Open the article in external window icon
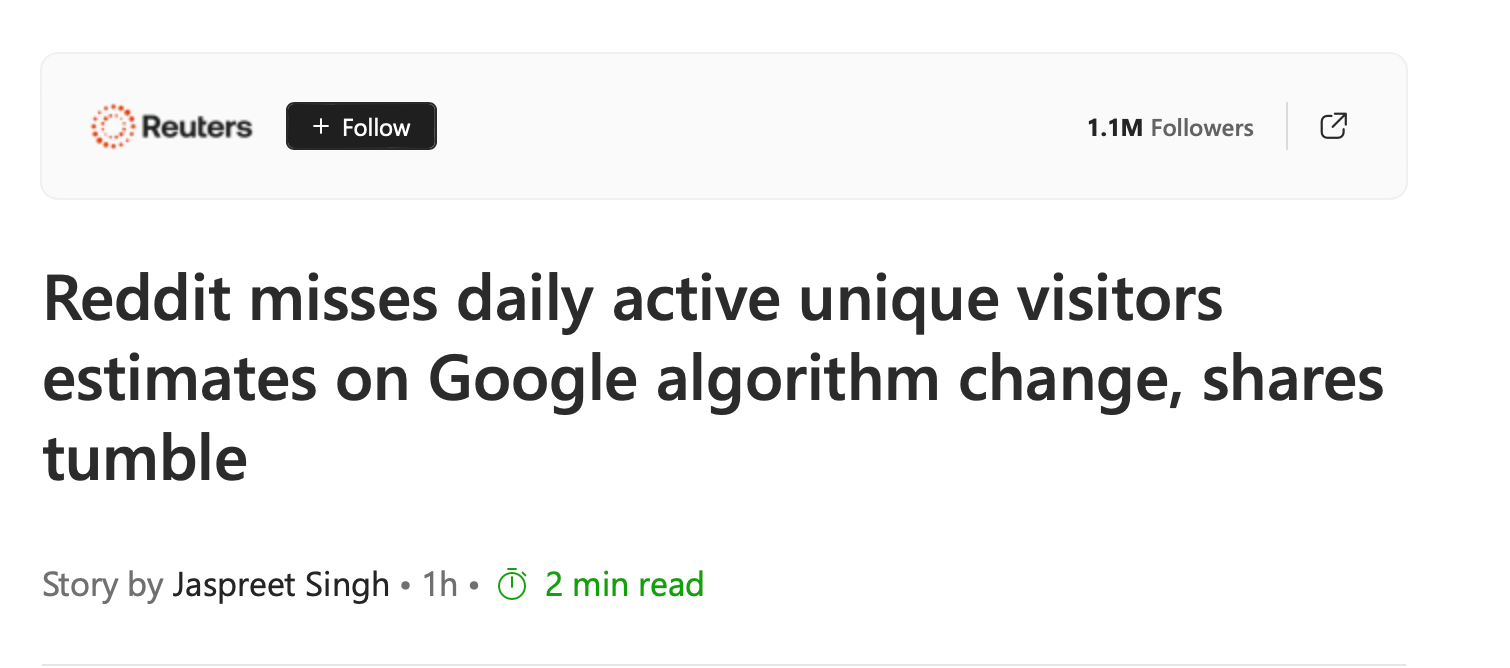The width and height of the screenshot is (1510, 668). click(x=1333, y=126)
